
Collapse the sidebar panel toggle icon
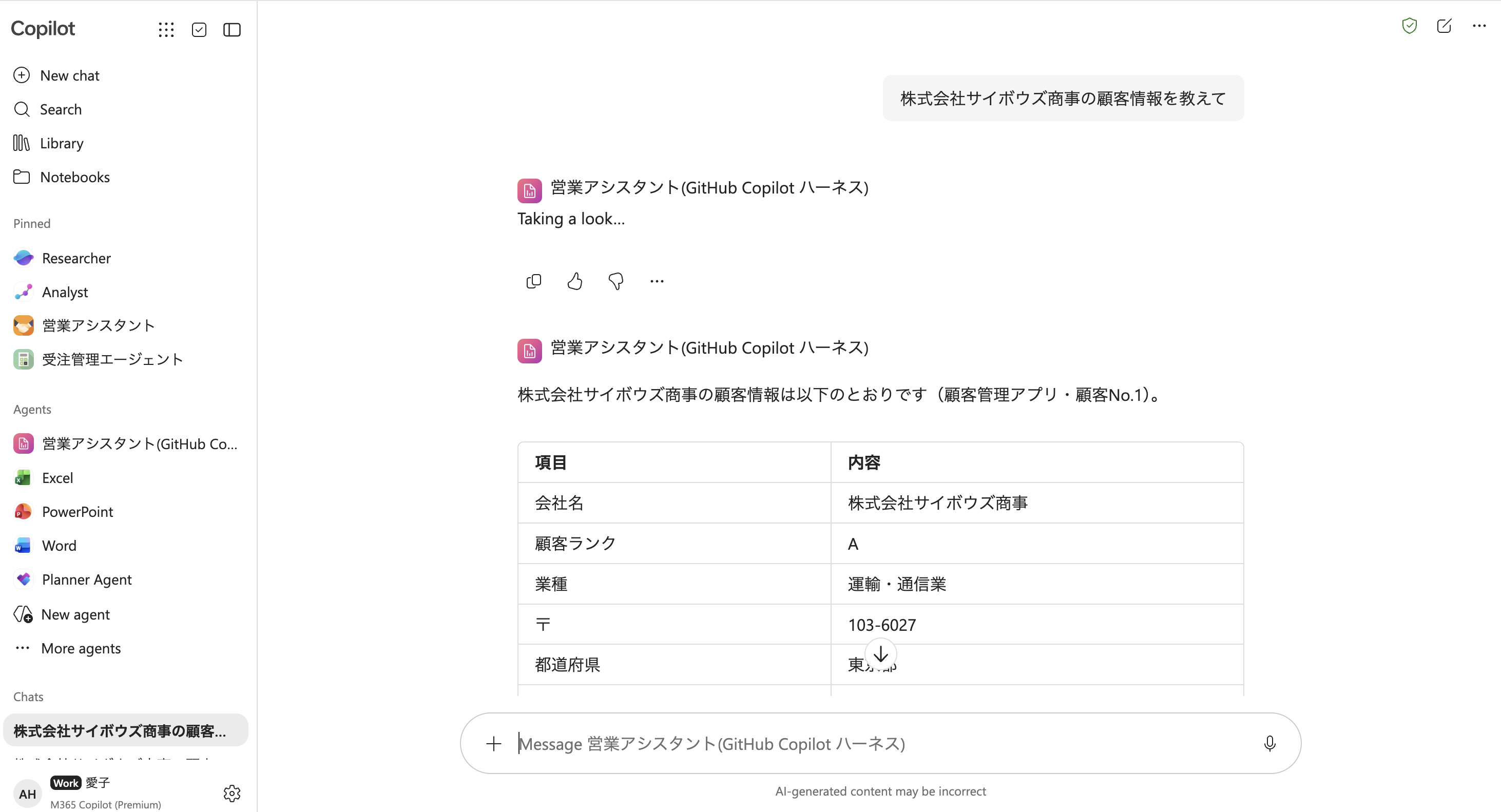coord(232,30)
